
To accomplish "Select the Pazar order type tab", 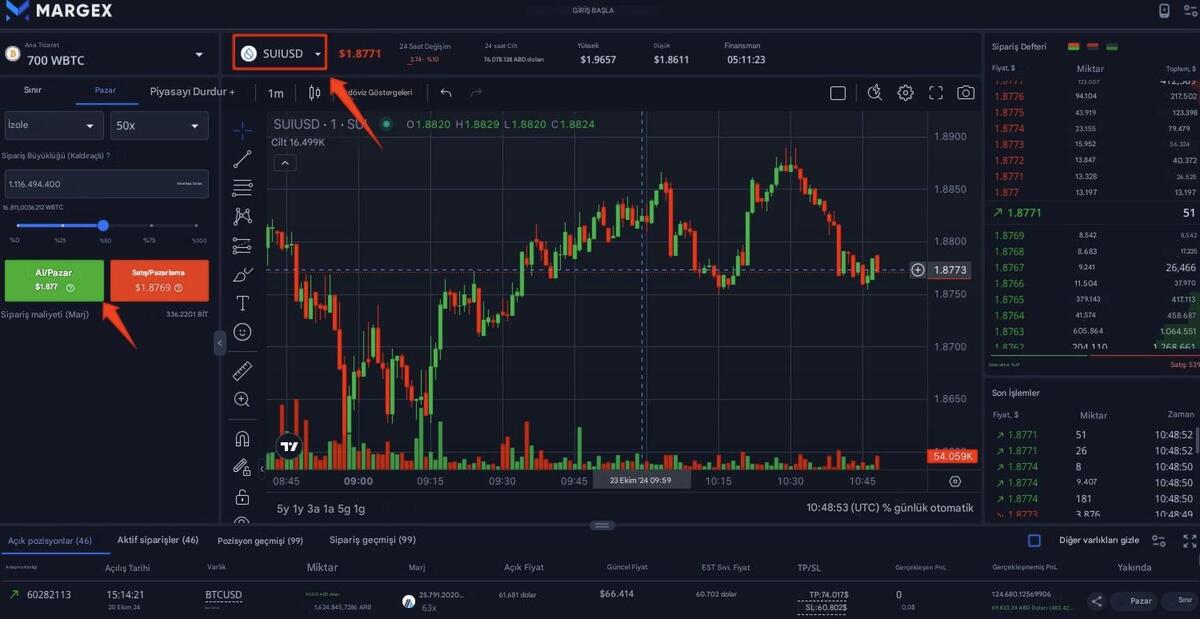I will tap(105, 90).
